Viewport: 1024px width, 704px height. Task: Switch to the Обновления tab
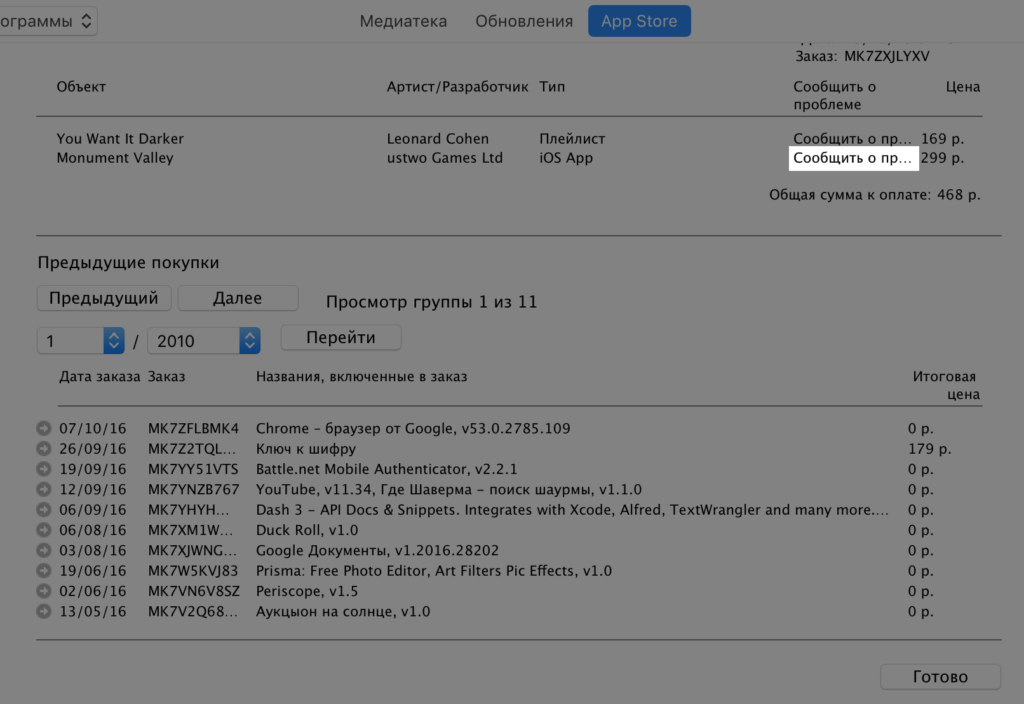(524, 21)
